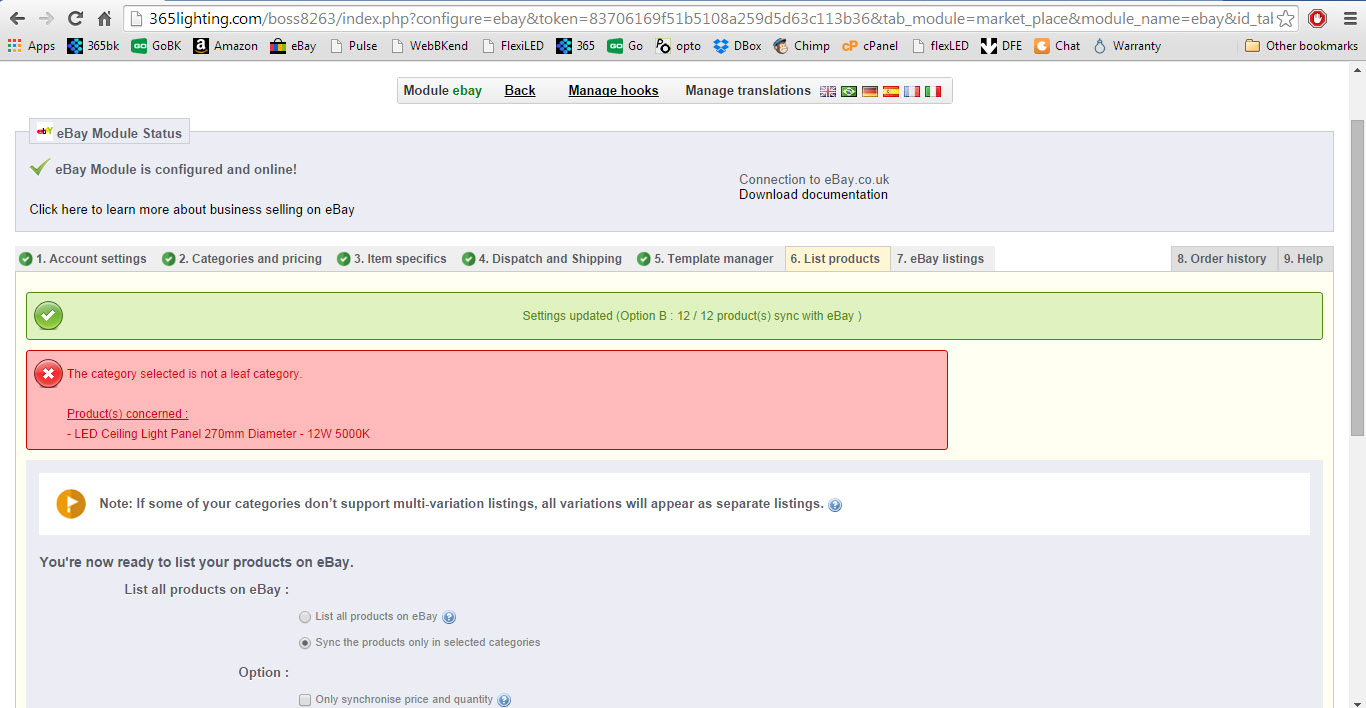The image size is (1366, 708).
Task: Expand the Other bookmarks folder
Action: [1301, 46]
